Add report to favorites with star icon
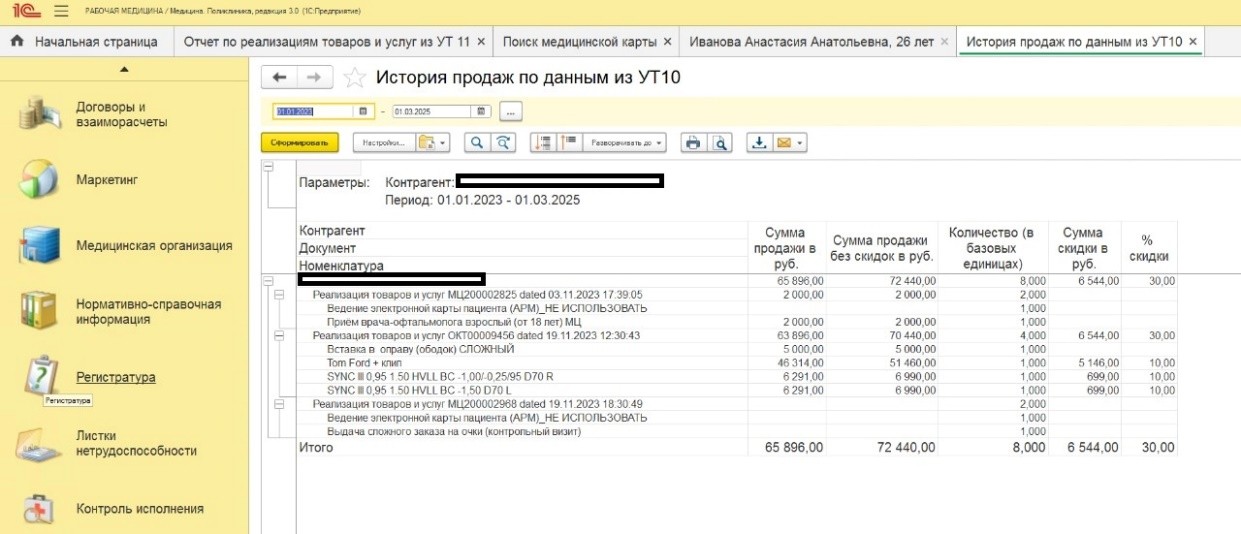 (354, 78)
